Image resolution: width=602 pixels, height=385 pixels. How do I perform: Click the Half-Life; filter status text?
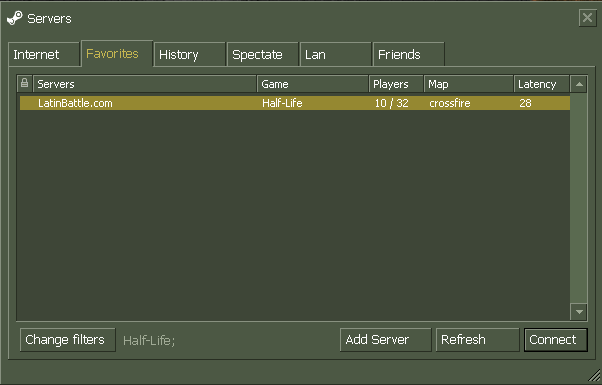click(149, 340)
